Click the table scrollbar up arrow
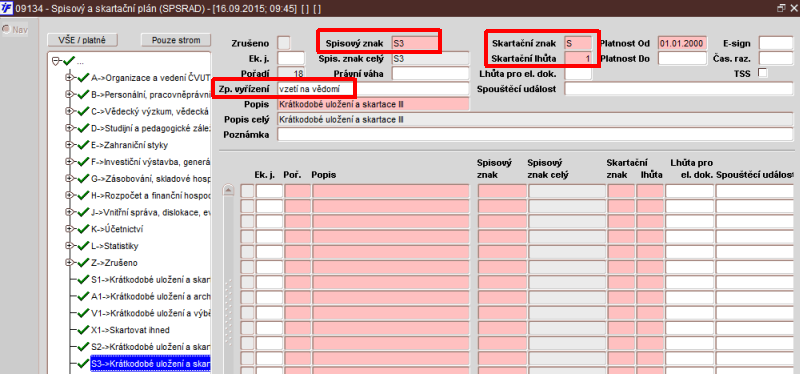This screenshot has width=800, height=374. [x=229, y=190]
